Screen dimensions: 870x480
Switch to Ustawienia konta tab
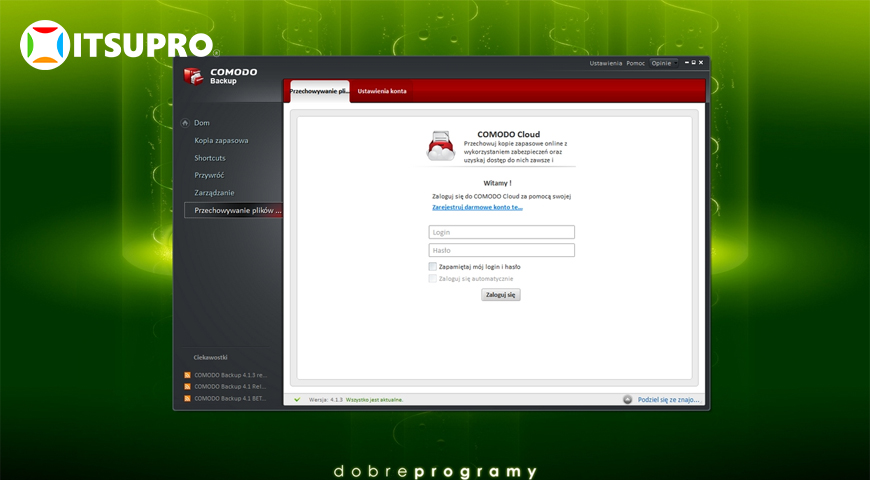382,92
